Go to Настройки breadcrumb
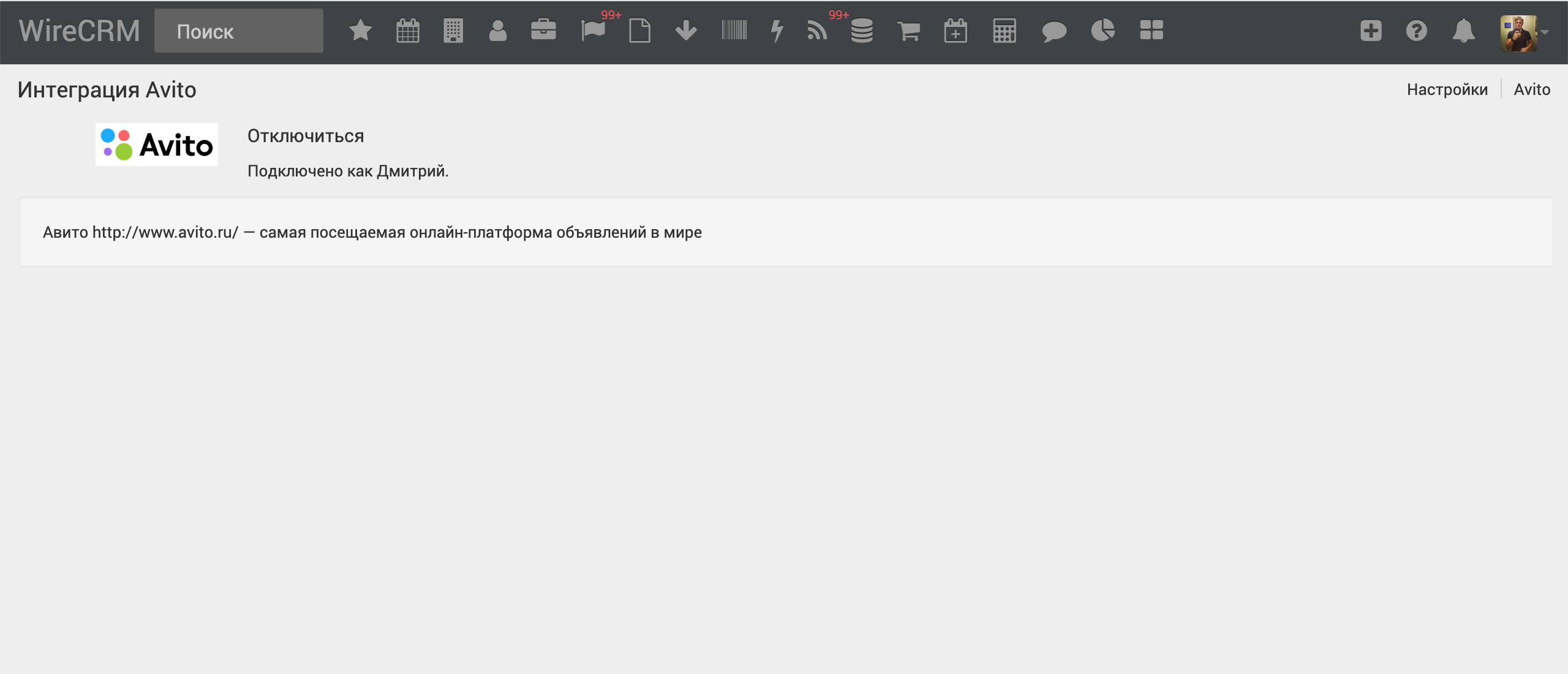The image size is (1568, 674). tap(1447, 89)
